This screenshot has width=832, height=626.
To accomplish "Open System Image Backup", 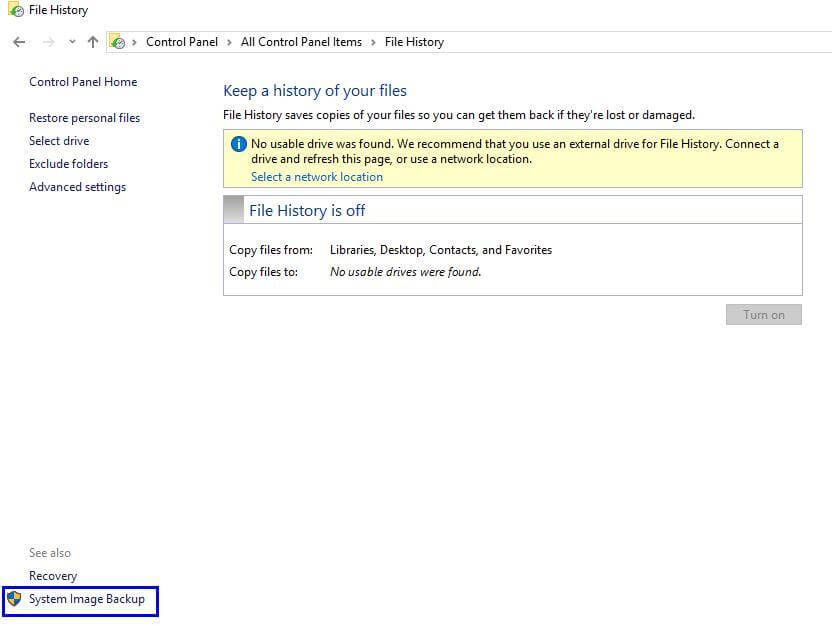I will tap(87, 599).
